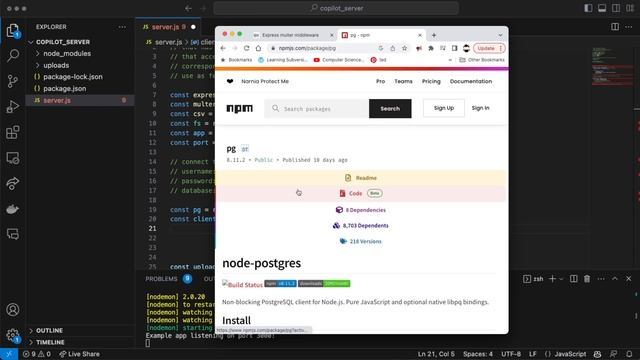The image size is (640, 360).
Task: Open the Explorer view in the activity bar
Action: (x=13, y=30)
